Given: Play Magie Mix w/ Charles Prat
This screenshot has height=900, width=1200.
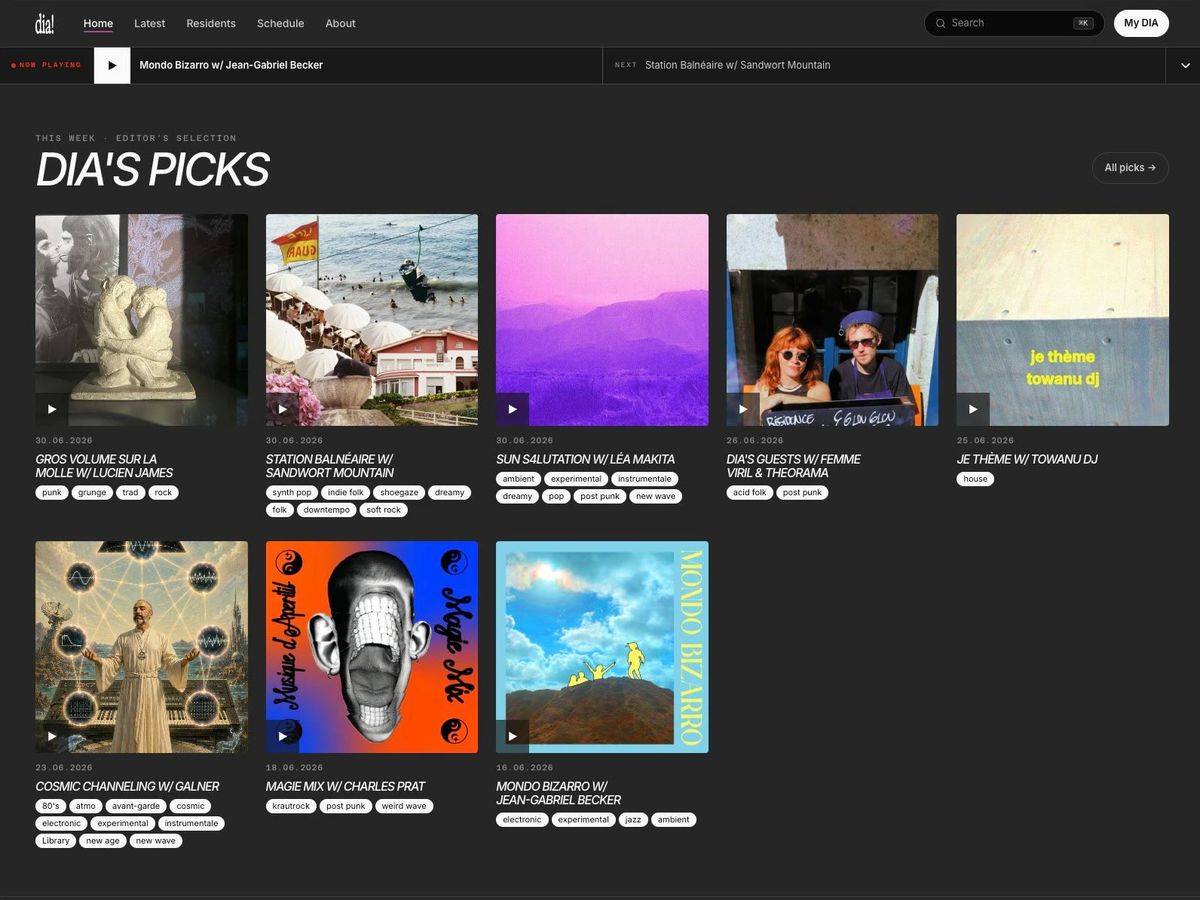Looking at the screenshot, I should tap(282, 736).
